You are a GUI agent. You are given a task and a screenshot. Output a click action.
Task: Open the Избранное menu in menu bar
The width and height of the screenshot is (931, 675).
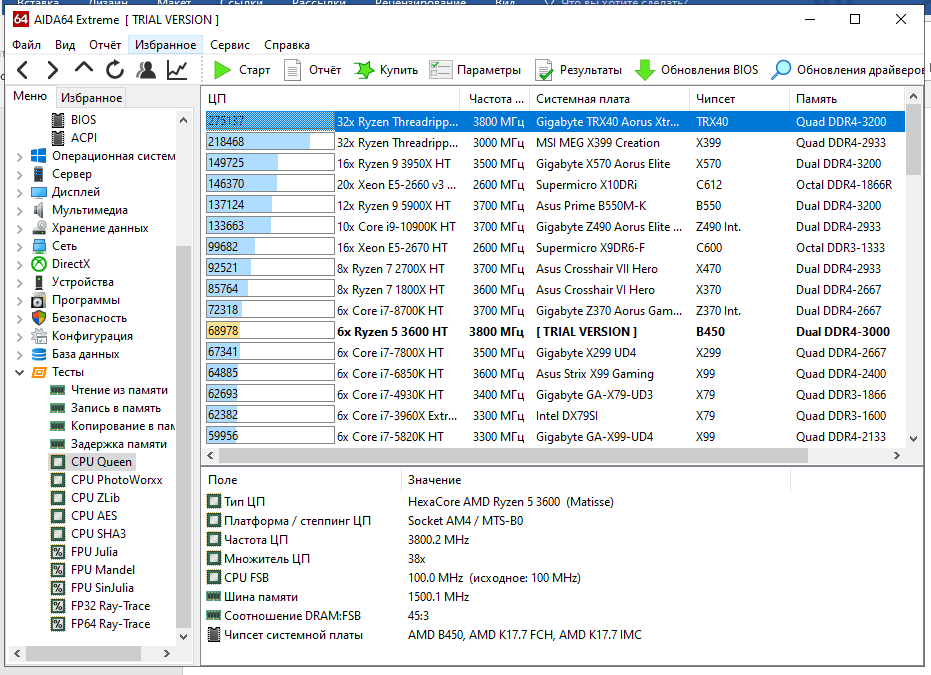[x=165, y=45]
